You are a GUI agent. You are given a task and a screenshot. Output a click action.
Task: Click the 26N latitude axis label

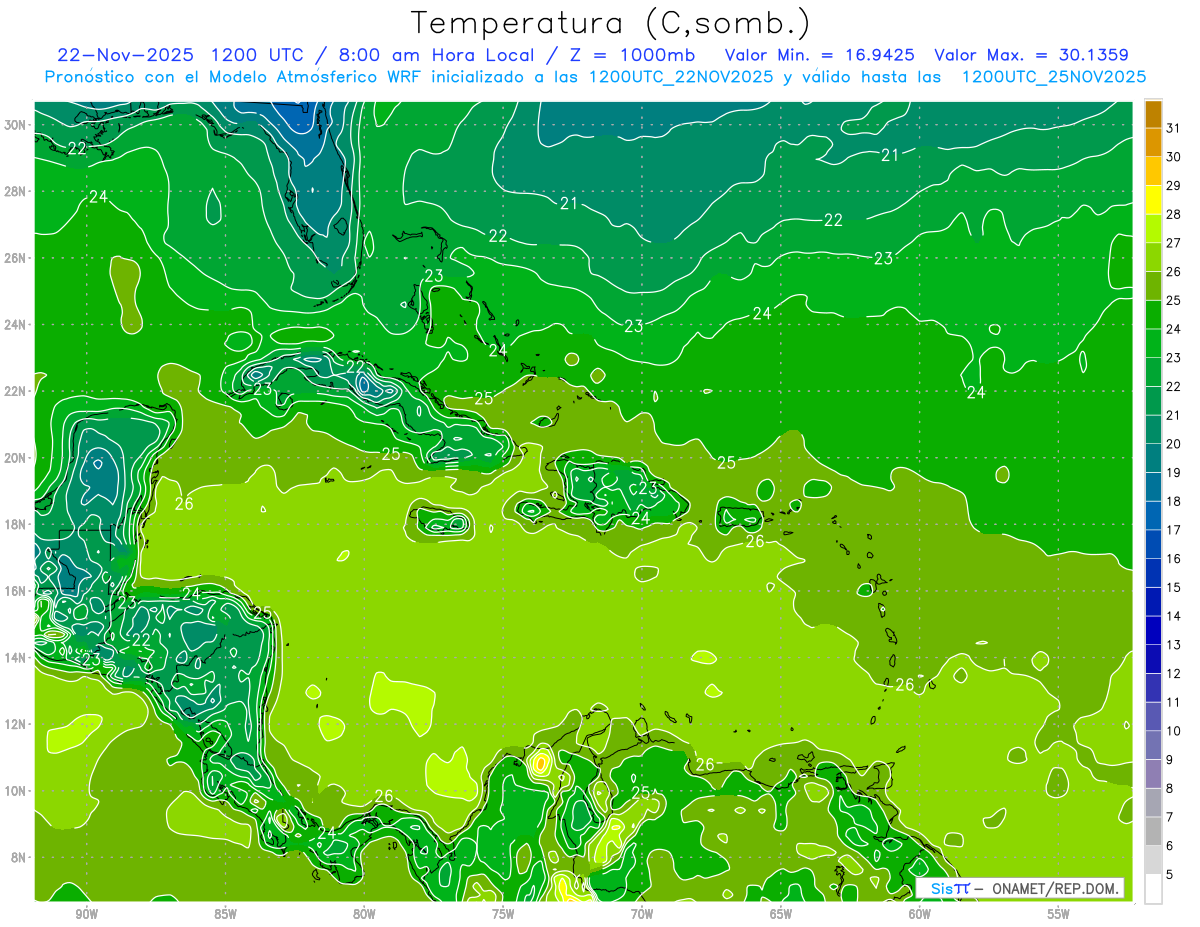[x=17, y=258]
